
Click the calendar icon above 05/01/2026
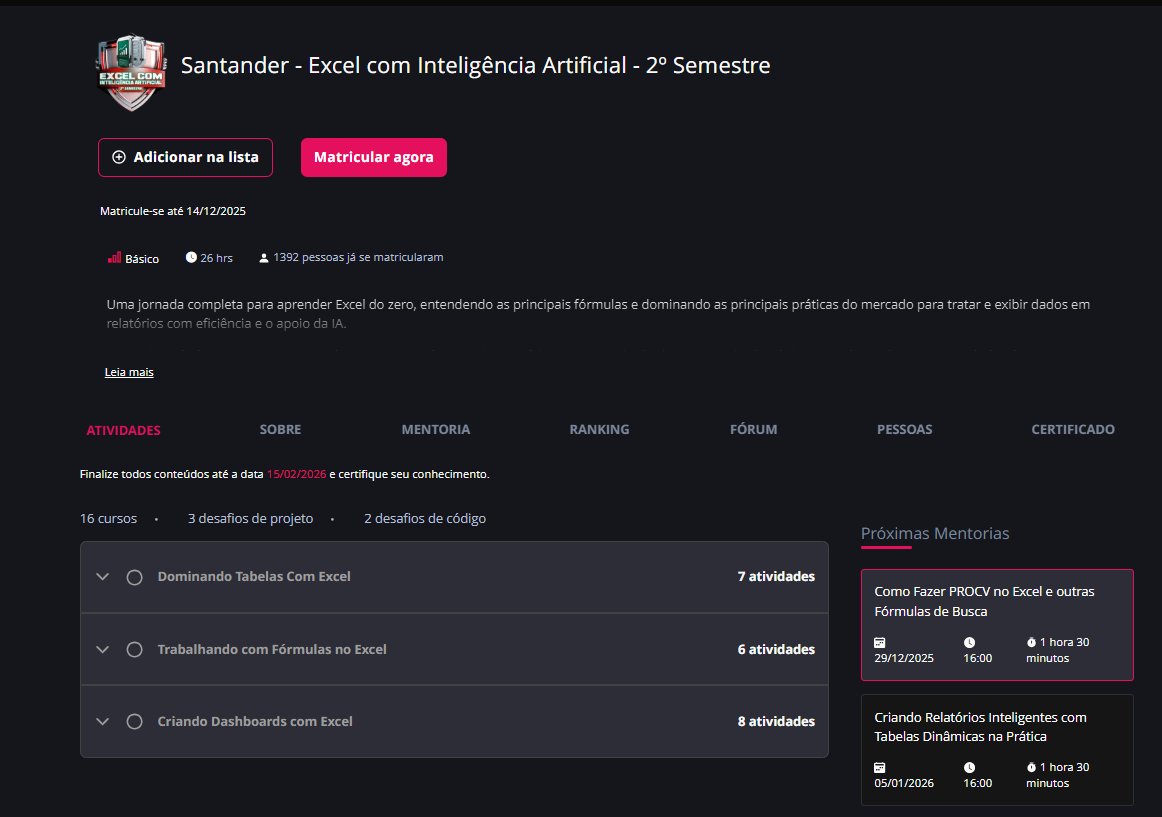(880, 767)
